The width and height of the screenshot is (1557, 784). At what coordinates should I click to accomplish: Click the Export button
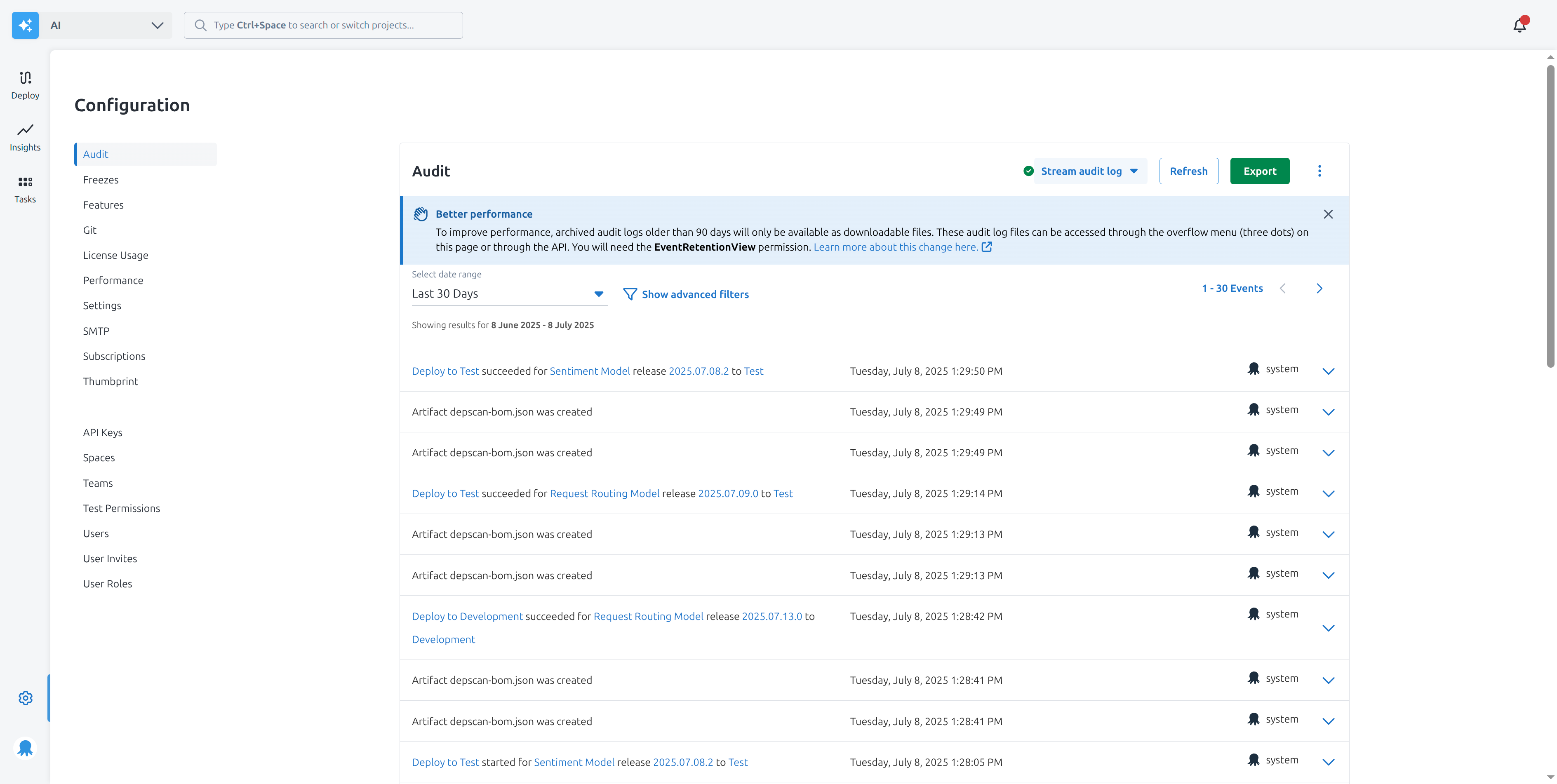[1260, 171]
